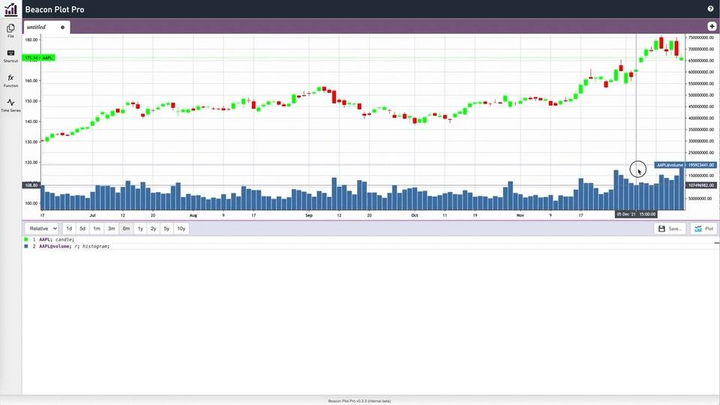
Task: Open the Shortcut keyboard panel
Action: (x=11, y=56)
